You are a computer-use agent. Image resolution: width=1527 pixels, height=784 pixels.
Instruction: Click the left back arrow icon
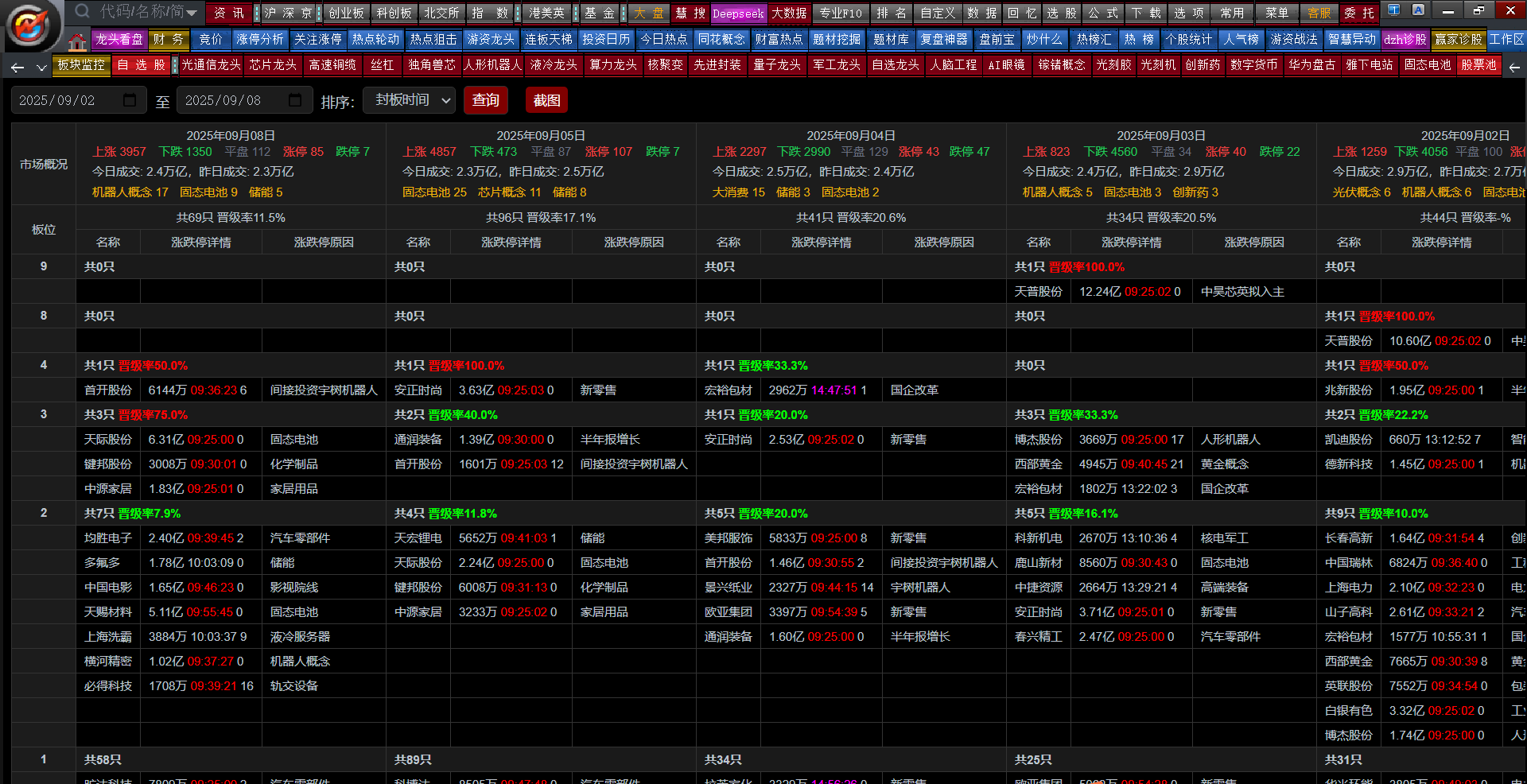point(17,68)
